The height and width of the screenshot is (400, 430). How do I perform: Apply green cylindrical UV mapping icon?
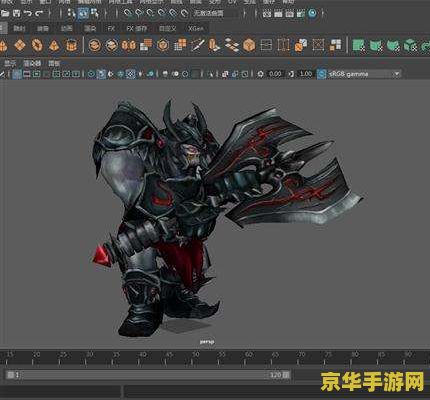tap(376, 45)
